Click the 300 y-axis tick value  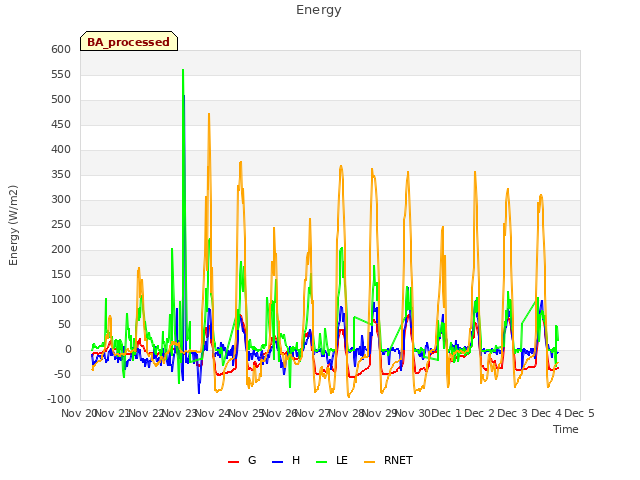61,200
